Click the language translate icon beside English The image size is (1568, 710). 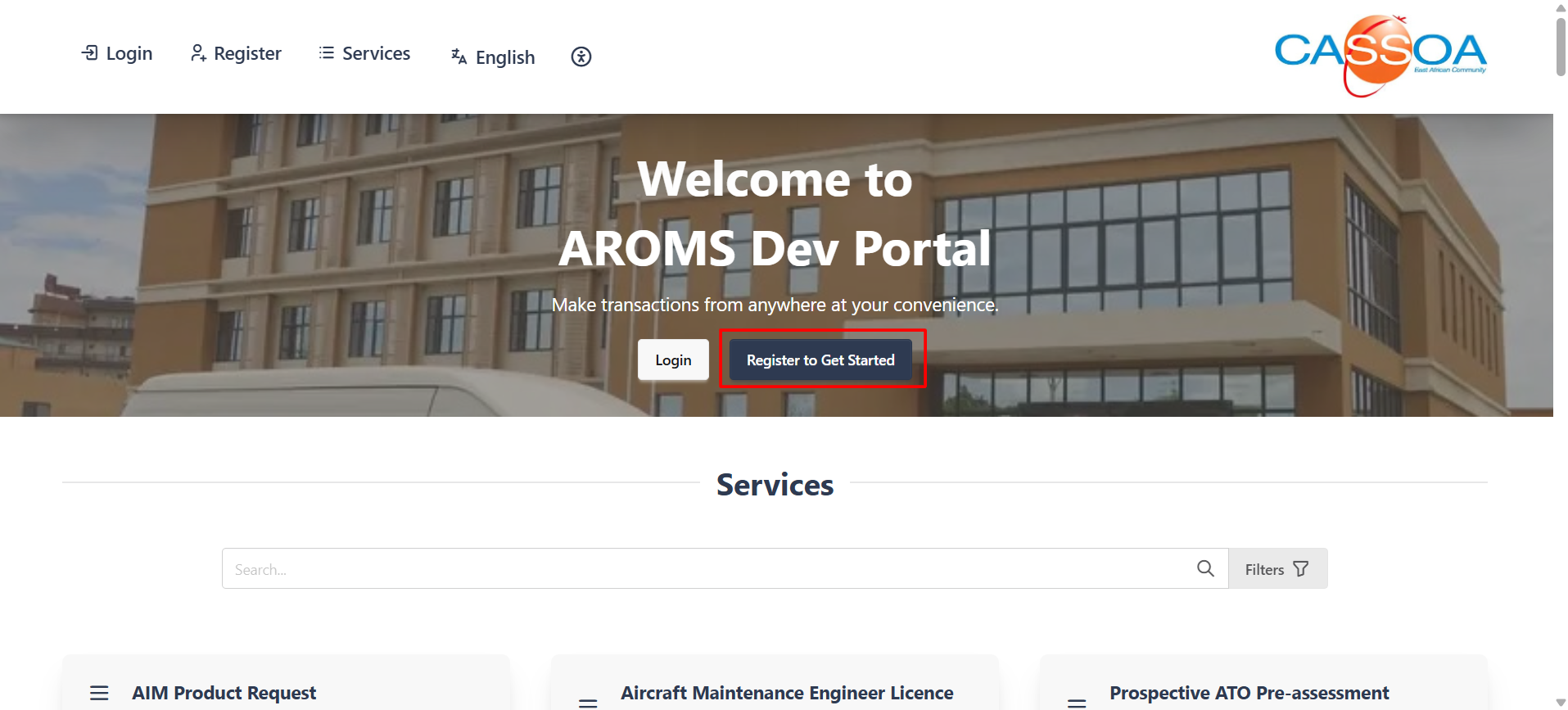point(459,57)
